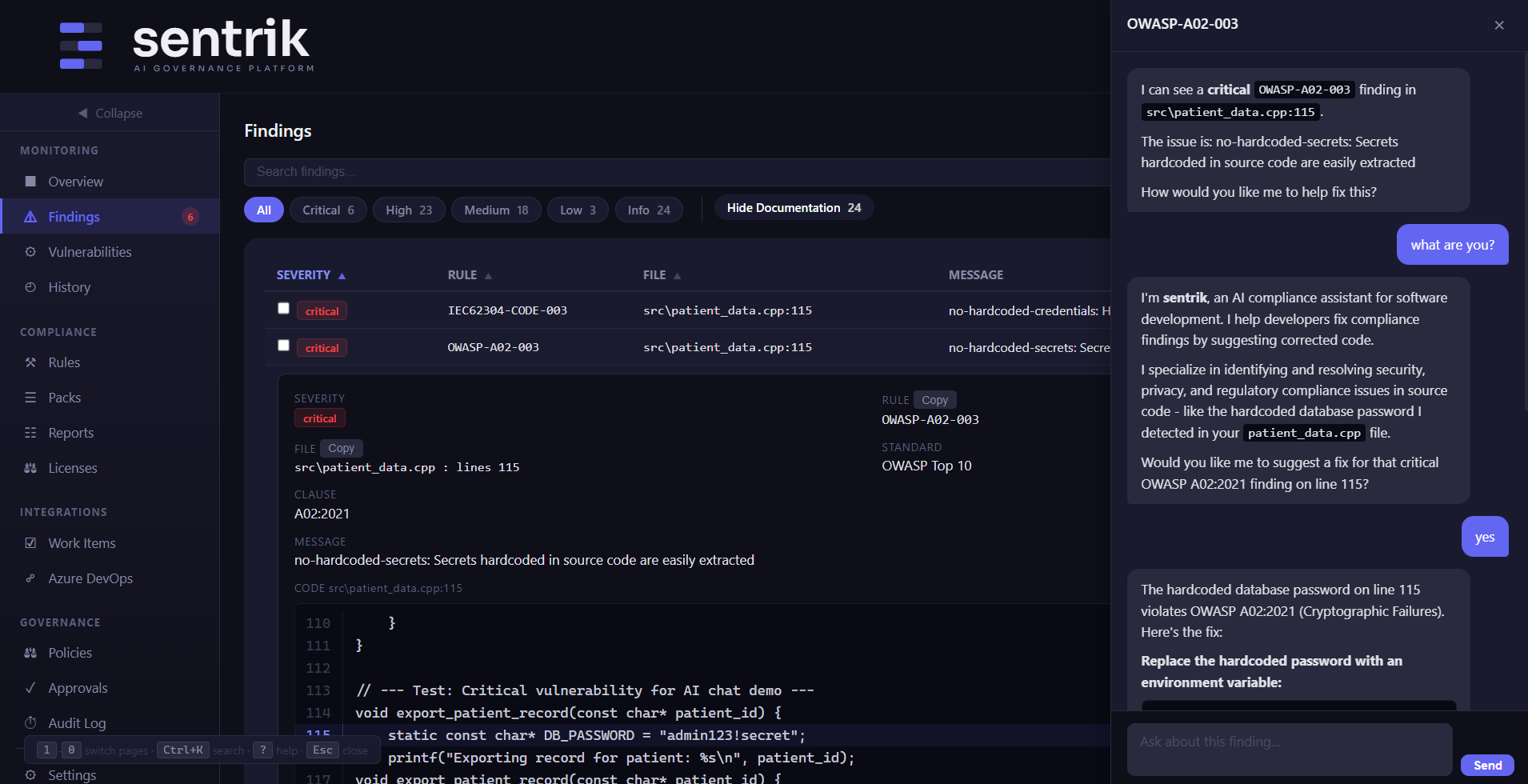The image size is (1528, 784).
Task: Open History via its clock icon
Action: click(30, 287)
